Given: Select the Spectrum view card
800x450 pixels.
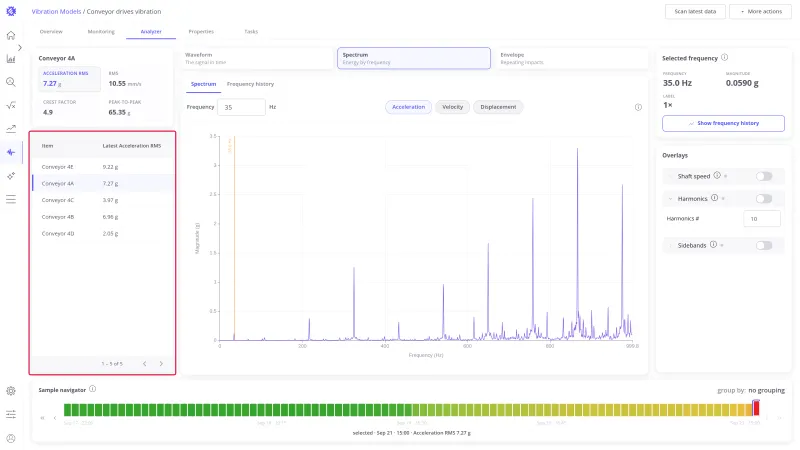Looking at the screenshot, I should click(414, 58).
